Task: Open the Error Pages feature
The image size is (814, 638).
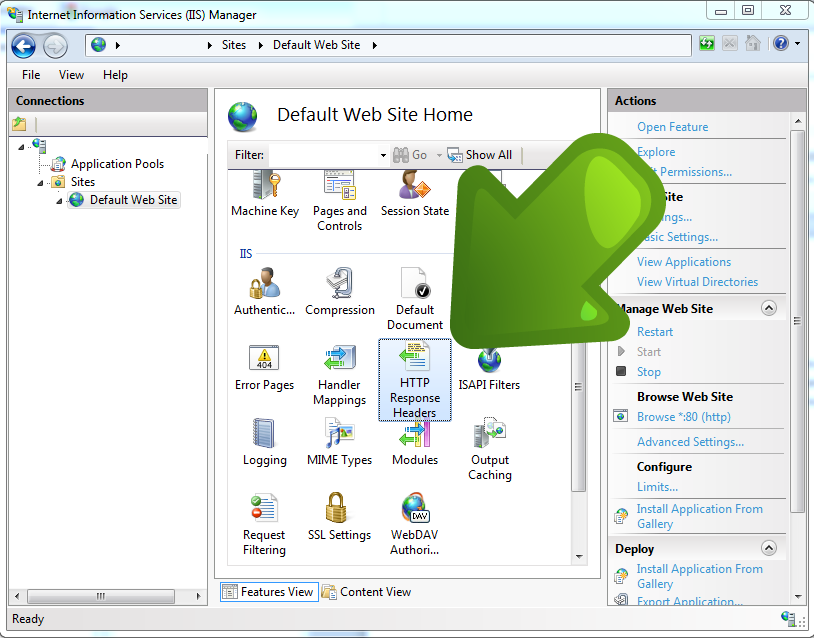Action: pyautogui.click(x=264, y=368)
